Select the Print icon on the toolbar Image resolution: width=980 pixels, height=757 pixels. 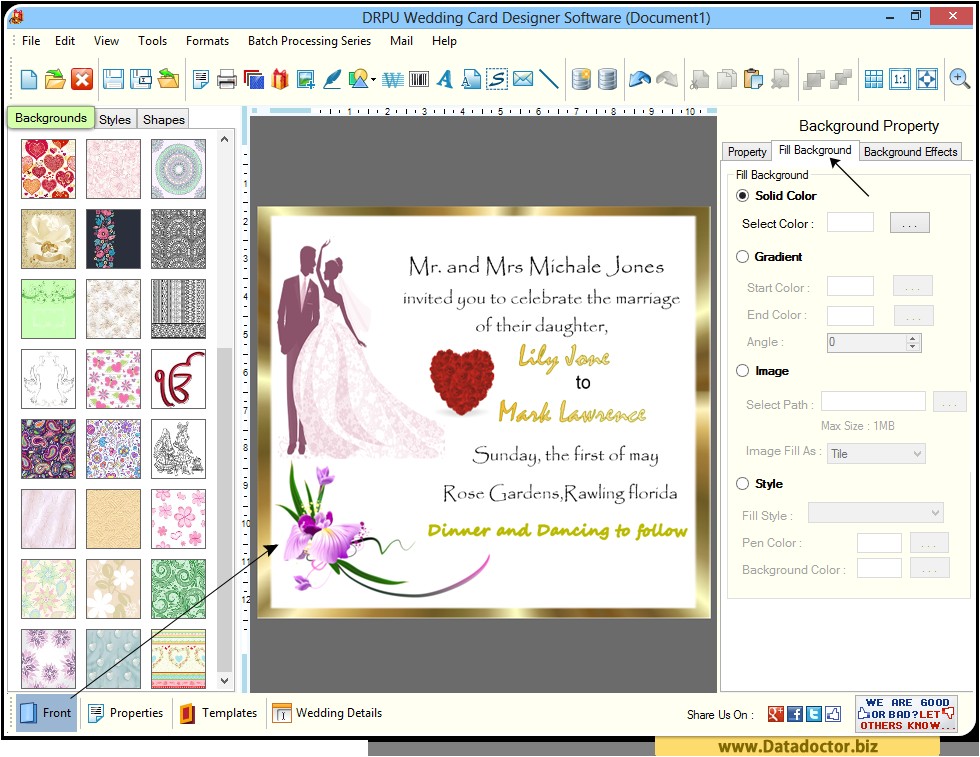pos(226,79)
